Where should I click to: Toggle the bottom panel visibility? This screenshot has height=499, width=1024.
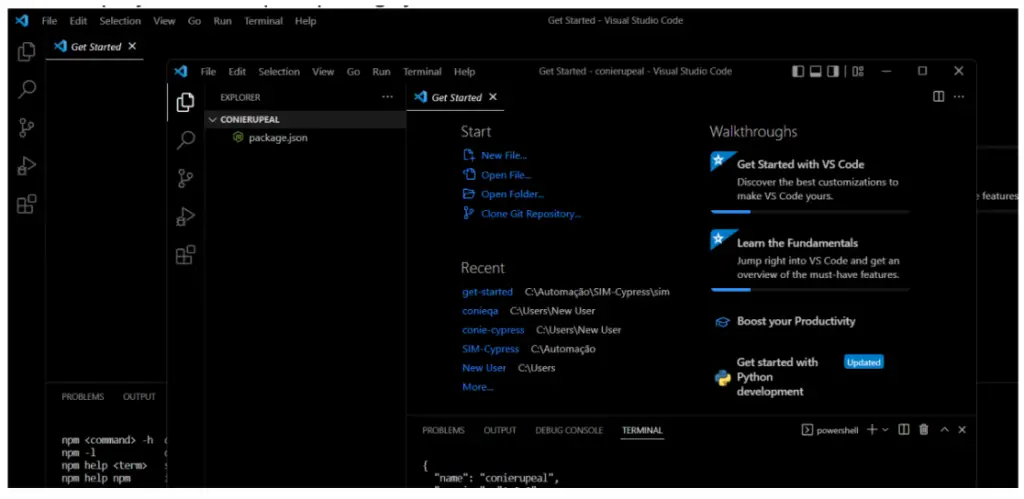[x=816, y=71]
